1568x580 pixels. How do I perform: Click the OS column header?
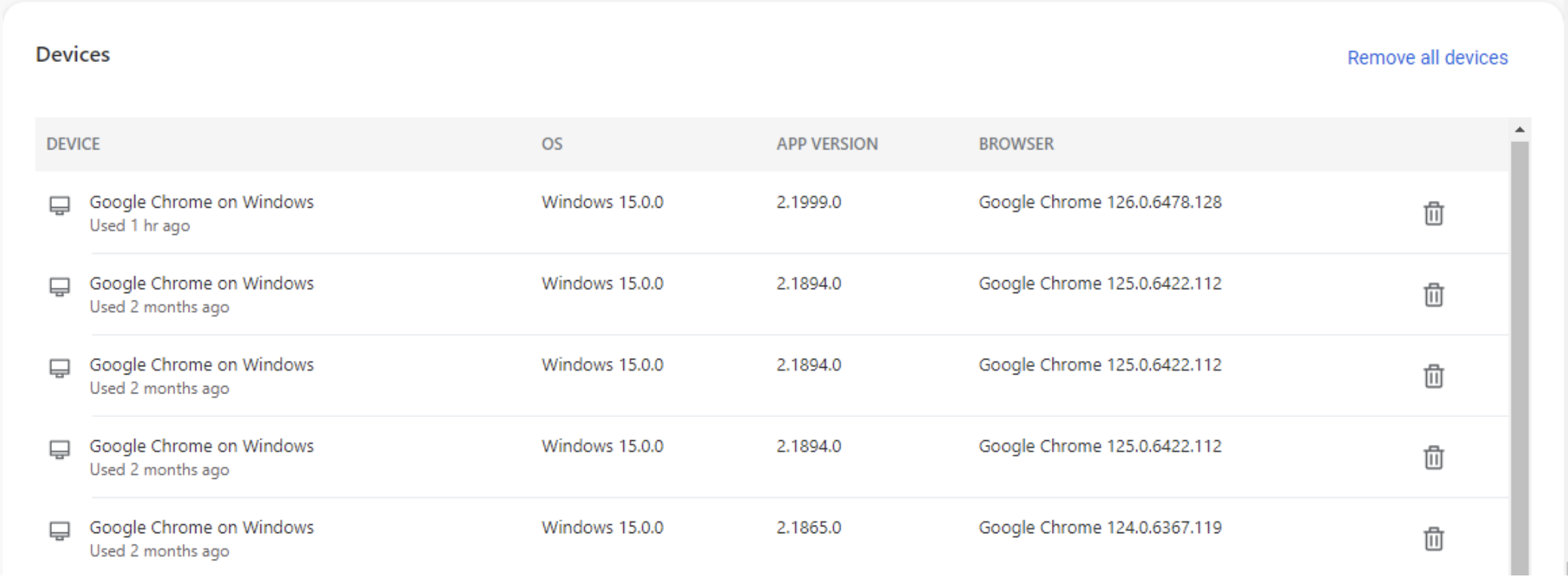pos(552,144)
